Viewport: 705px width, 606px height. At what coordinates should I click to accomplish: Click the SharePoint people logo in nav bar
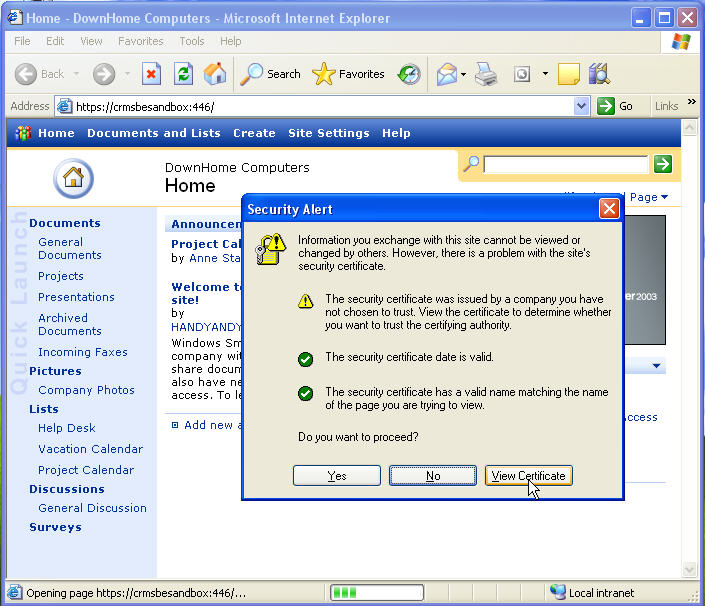coord(23,133)
